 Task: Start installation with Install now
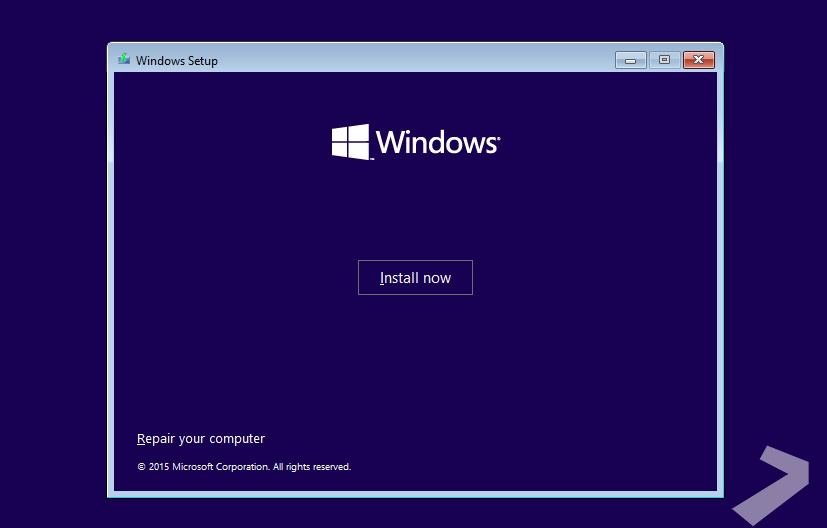coord(415,278)
